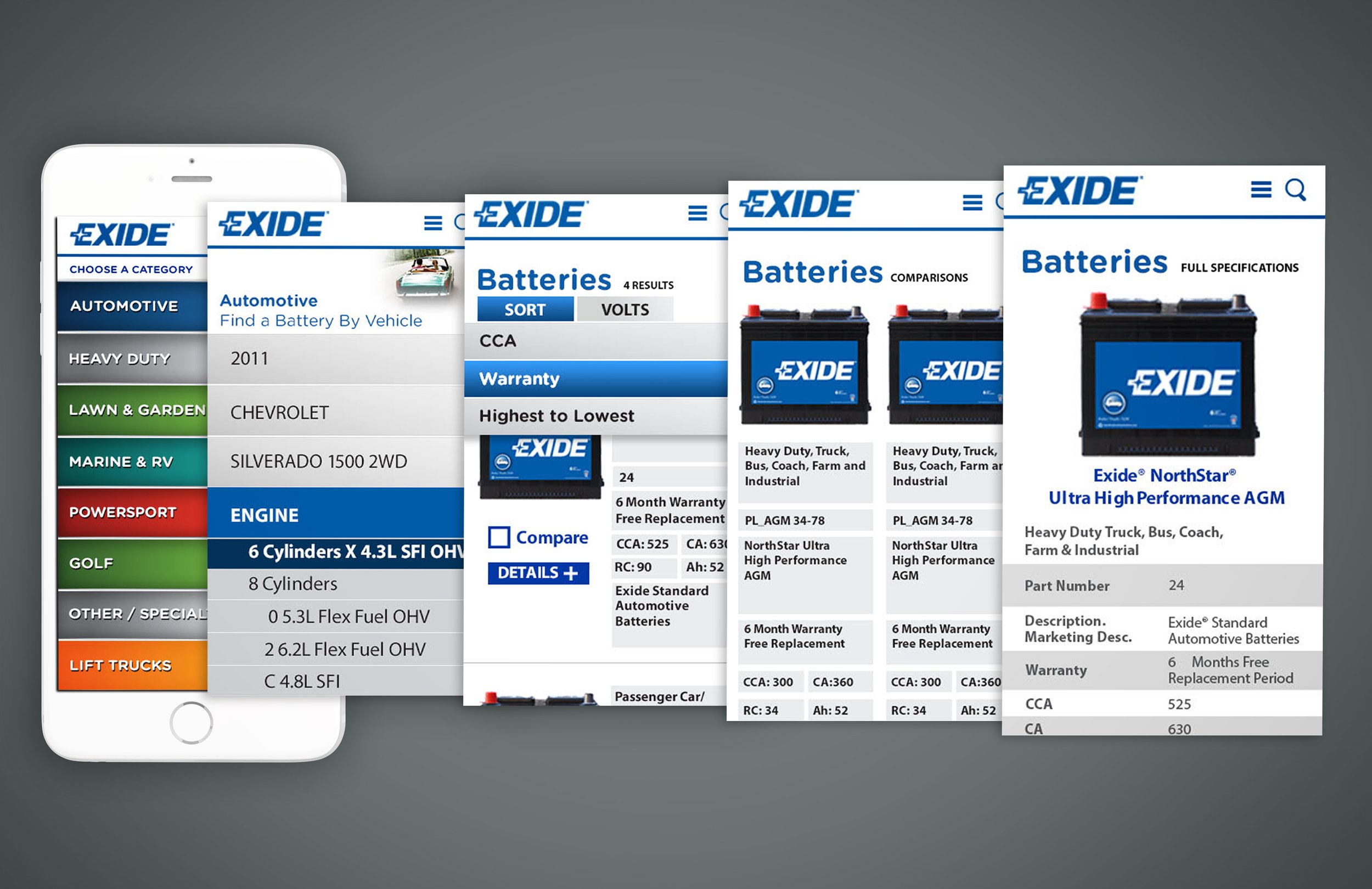Click '4 RESULTS' count label
The height and width of the screenshot is (889, 1372).
coord(648,285)
